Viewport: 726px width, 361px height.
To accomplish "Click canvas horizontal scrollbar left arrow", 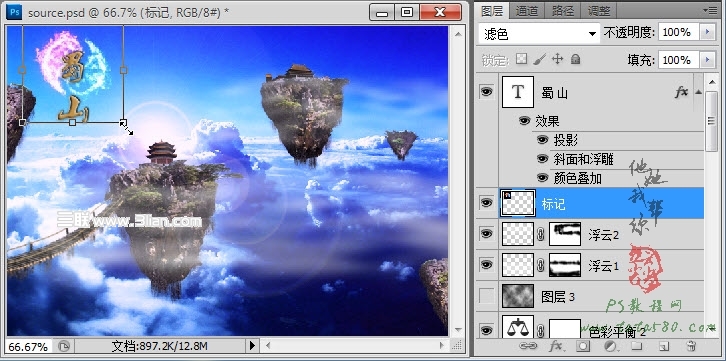I will [267, 345].
